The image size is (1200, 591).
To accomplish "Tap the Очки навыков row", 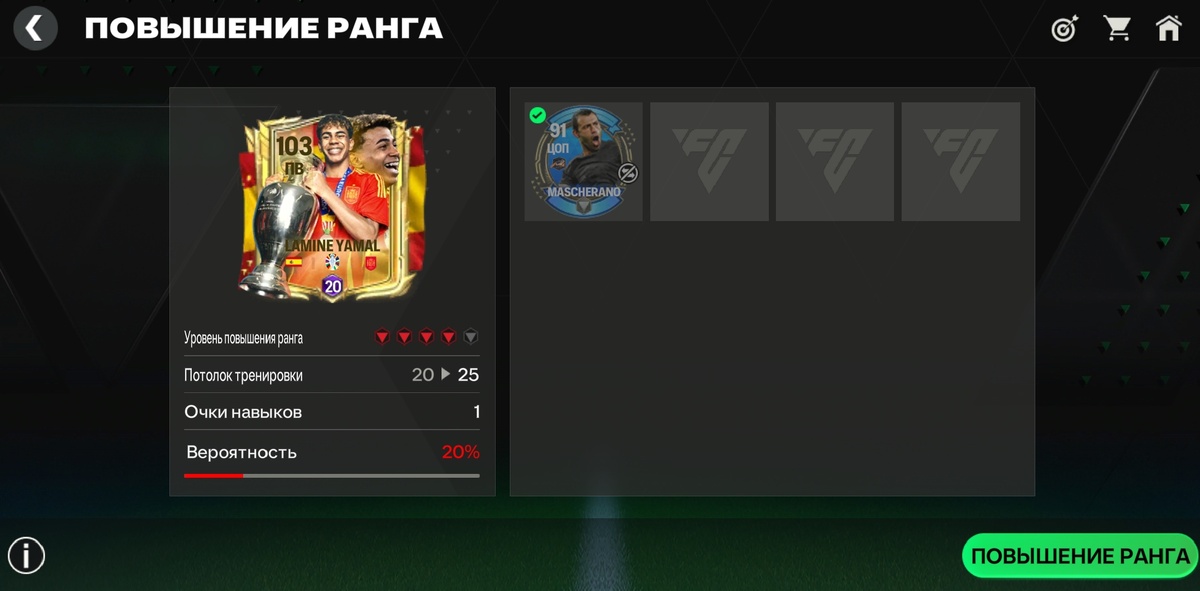I will pos(332,412).
